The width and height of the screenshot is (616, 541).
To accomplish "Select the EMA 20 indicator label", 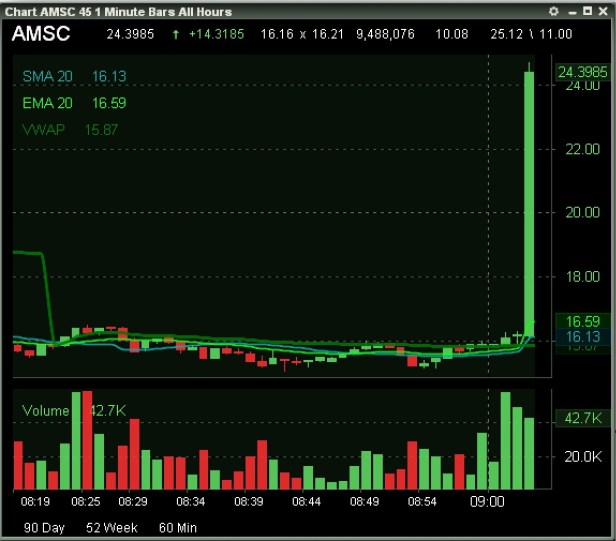I will [44, 102].
